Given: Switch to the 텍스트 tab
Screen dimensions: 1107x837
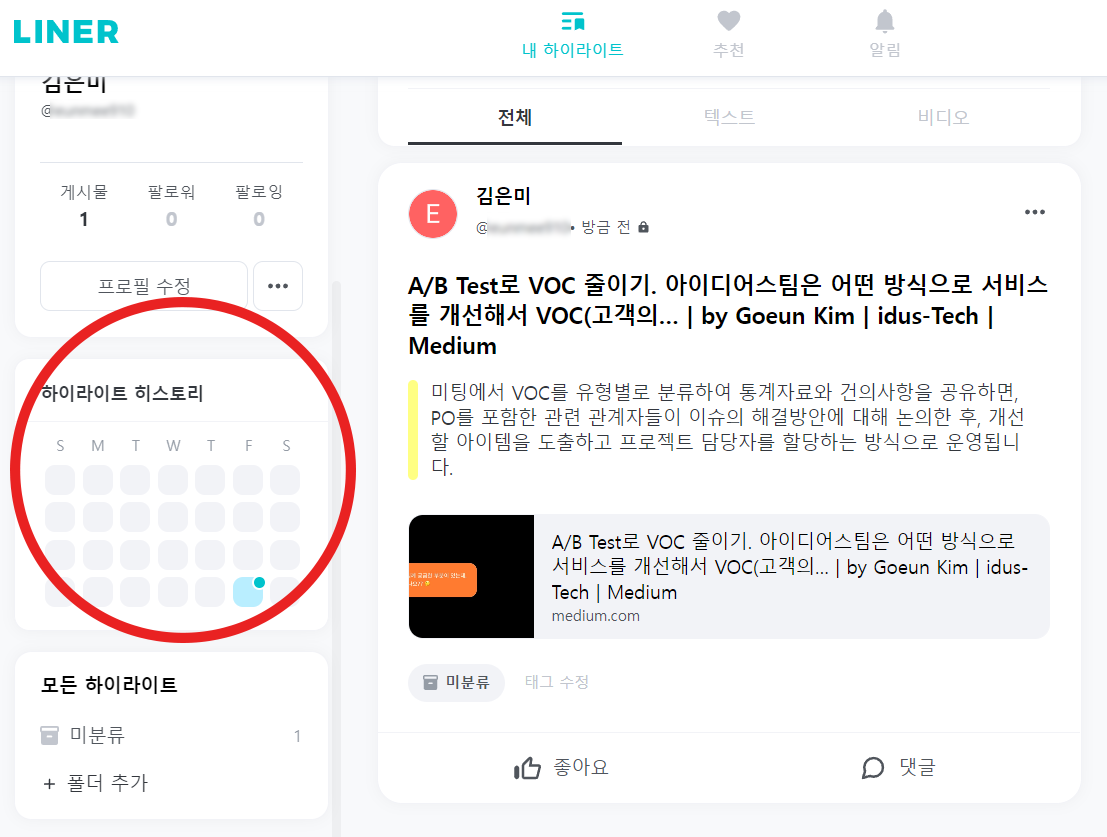Looking at the screenshot, I should point(729,117).
